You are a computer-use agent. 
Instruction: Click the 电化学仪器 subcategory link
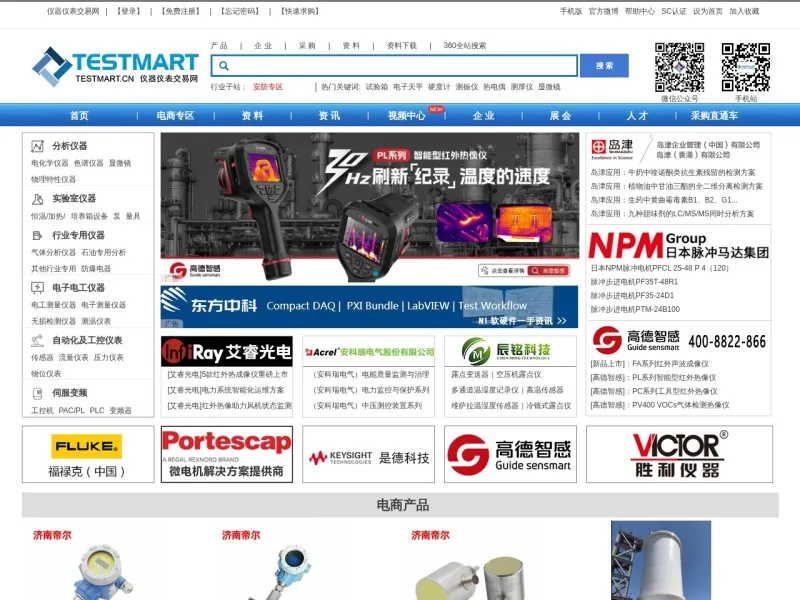49,163
